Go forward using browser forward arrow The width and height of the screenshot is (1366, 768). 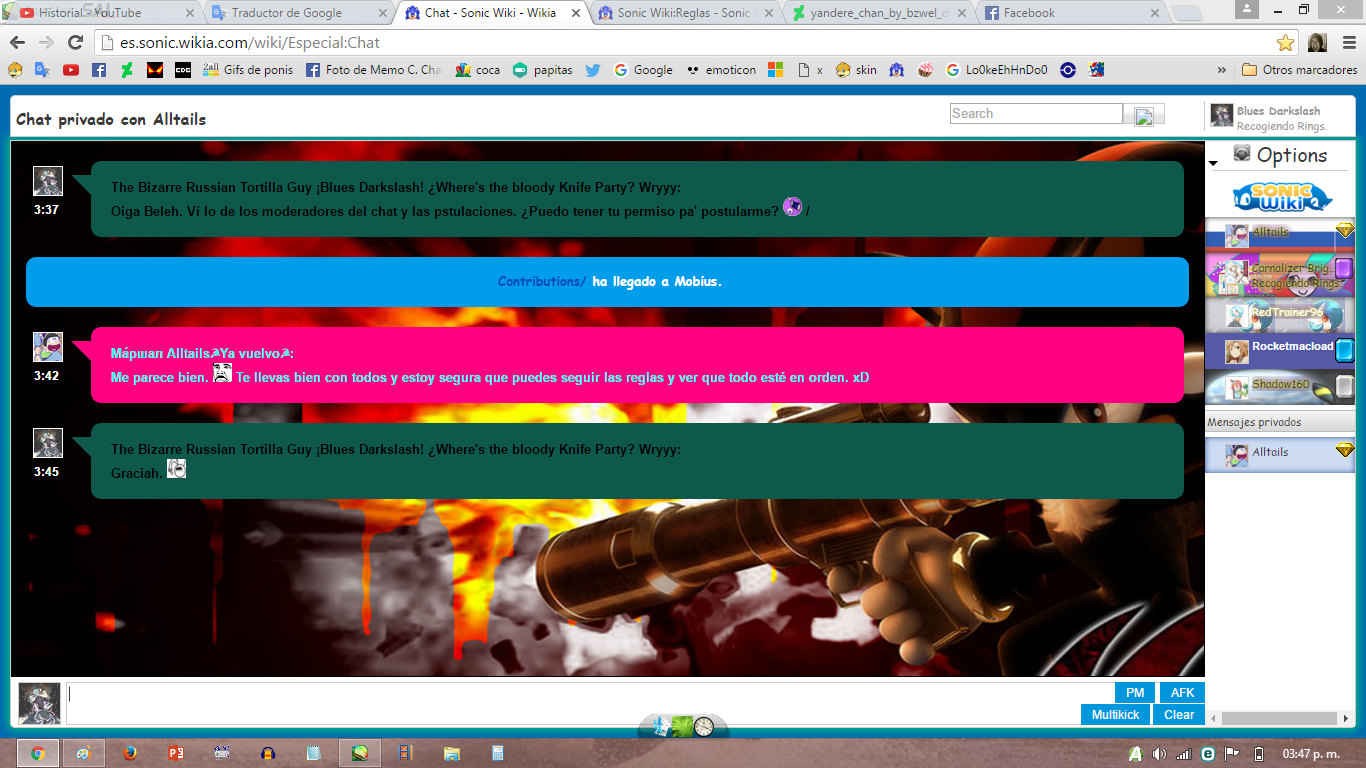point(46,42)
